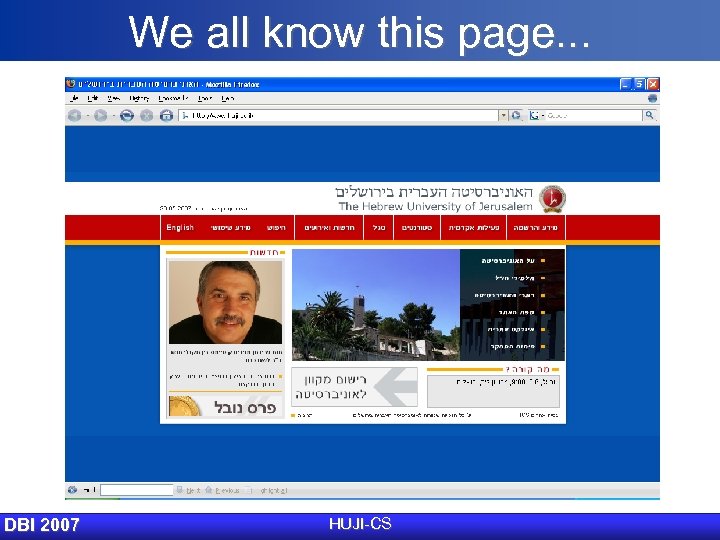
Task: Click the activity throbber icon by menu bar
Action: pos(652,98)
